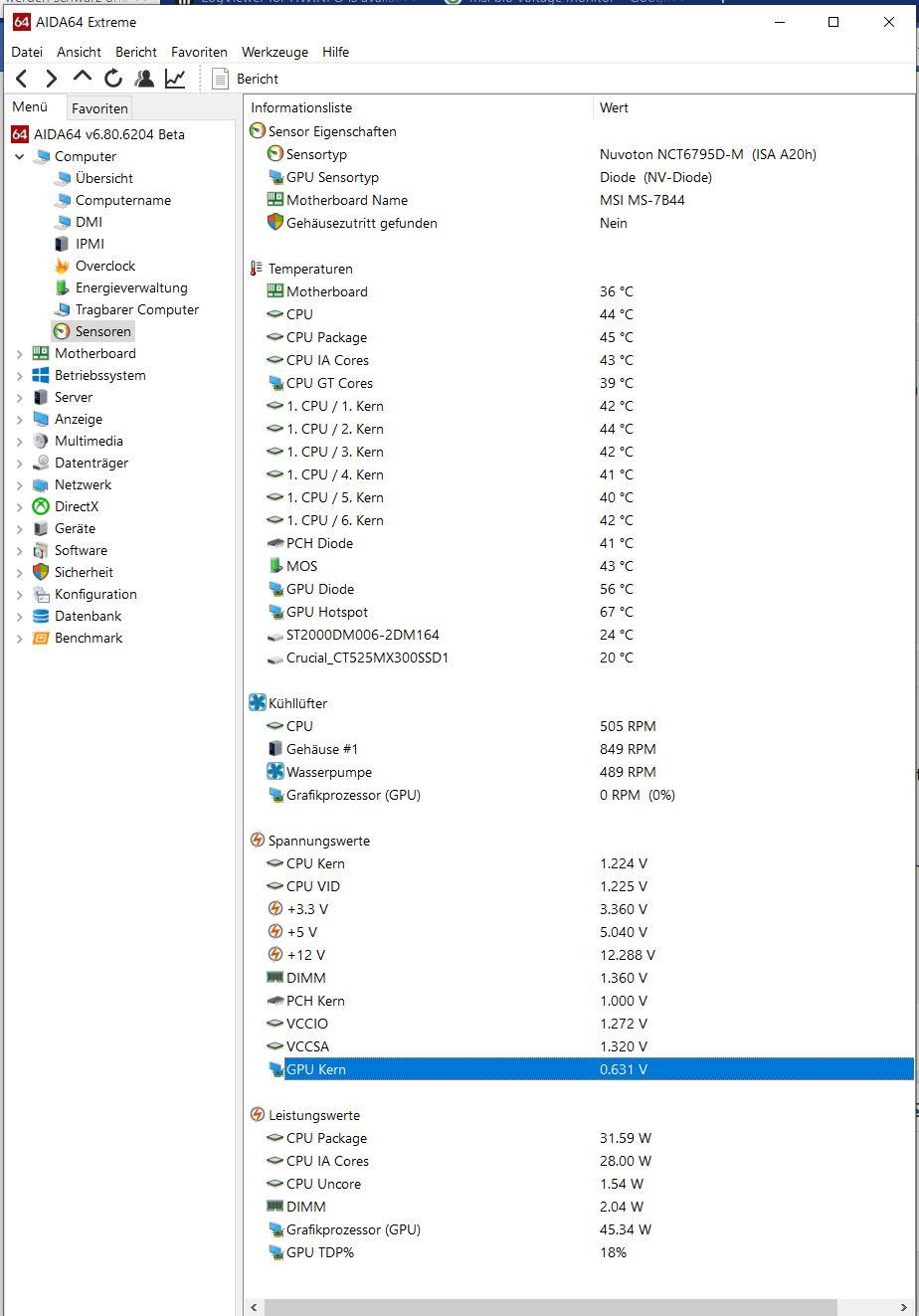Expand the Server tree node

[x=19, y=397]
